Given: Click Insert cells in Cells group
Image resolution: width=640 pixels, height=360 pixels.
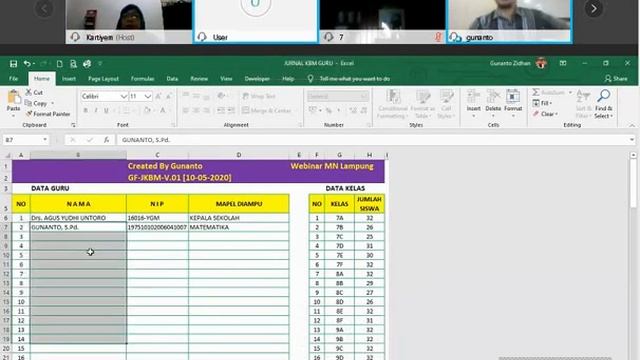Looking at the screenshot, I should point(473,104).
